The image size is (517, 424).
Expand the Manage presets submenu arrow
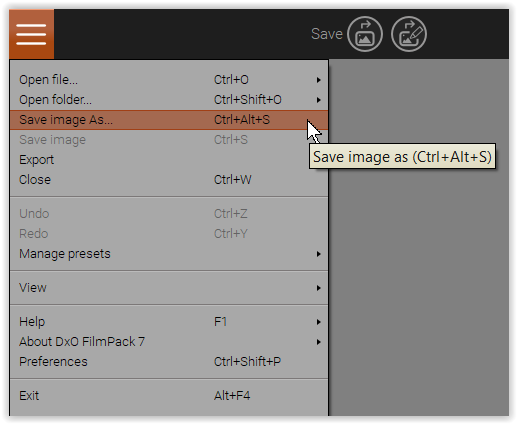[319, 254]
